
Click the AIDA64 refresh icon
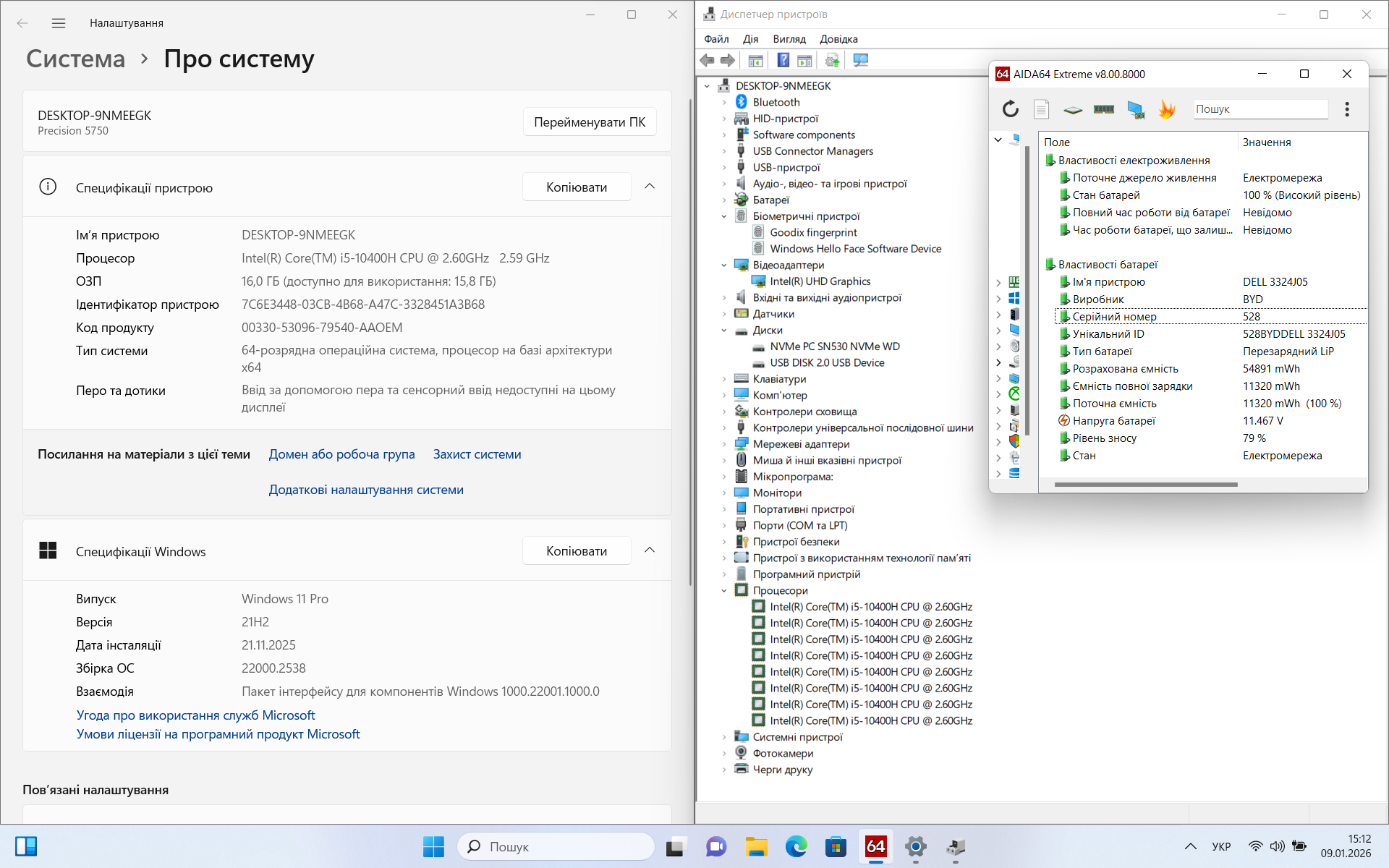[x=1010, y=109]
